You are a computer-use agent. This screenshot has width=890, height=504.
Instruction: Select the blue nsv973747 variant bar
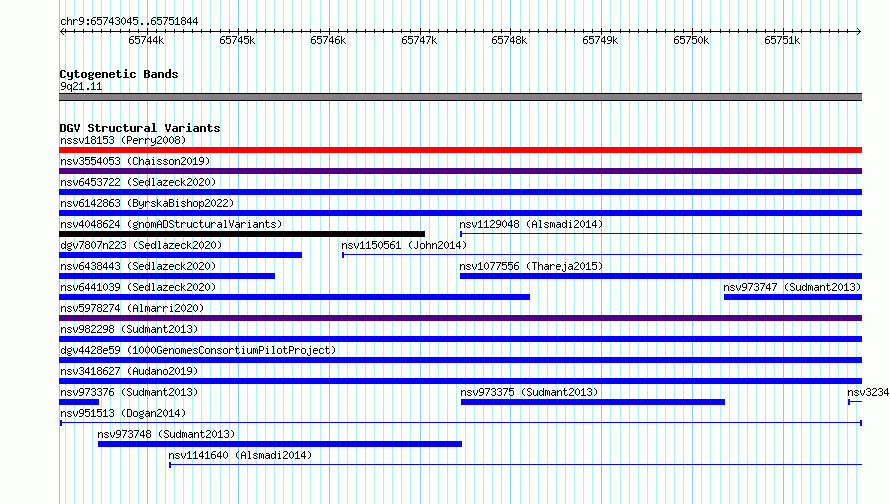[x=793, y=297]
